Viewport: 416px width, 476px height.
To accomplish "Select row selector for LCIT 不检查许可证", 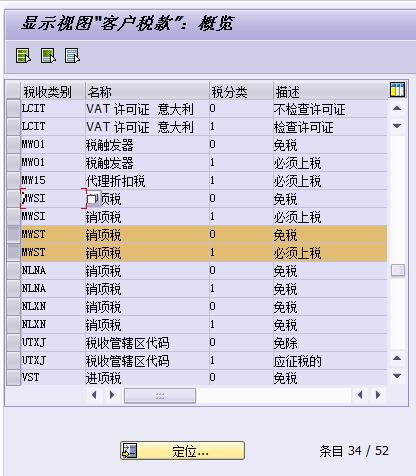I will (x=13, y=109).
